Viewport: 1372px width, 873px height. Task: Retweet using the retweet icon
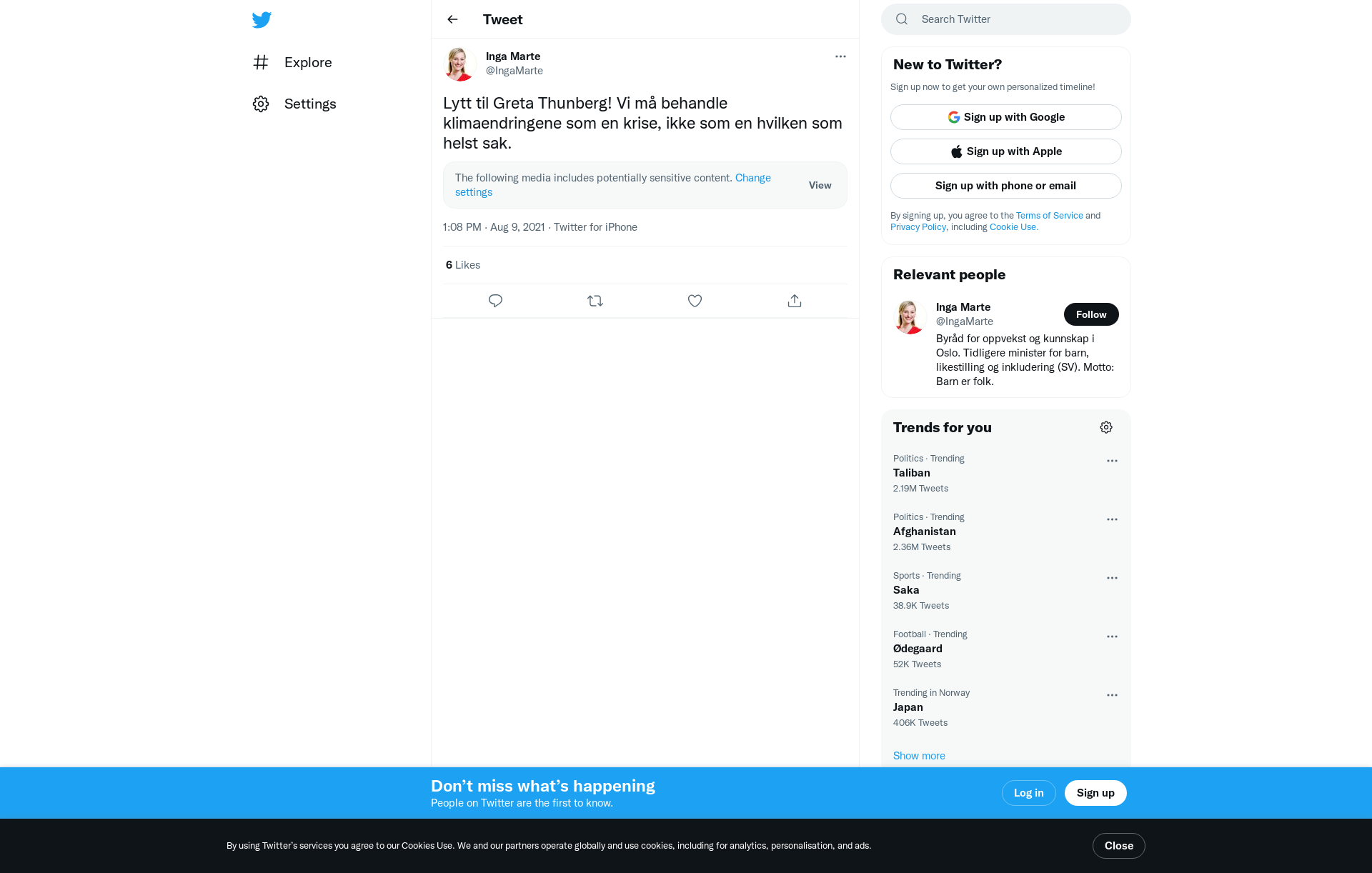595,301
